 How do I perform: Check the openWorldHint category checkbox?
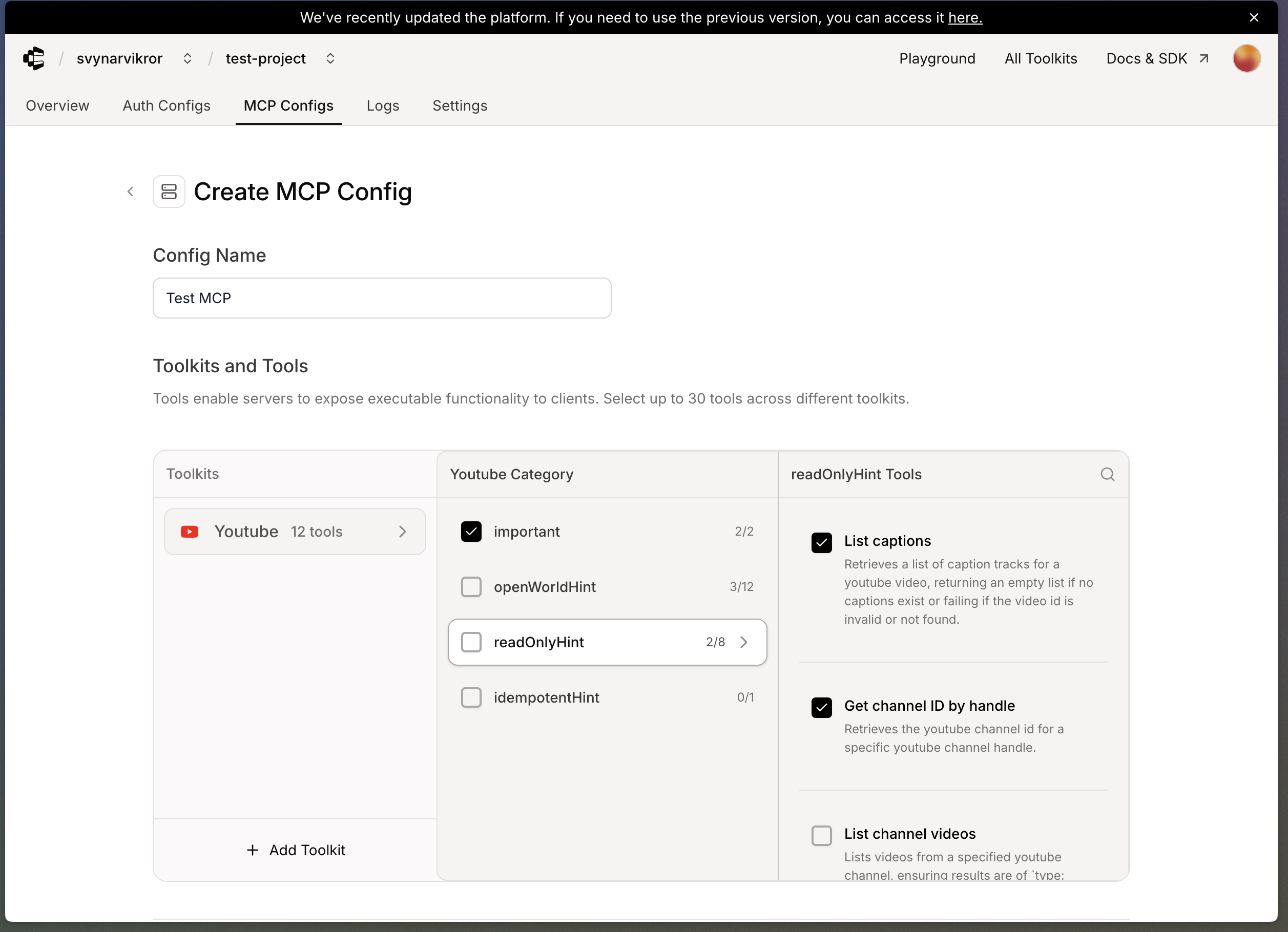click(471, 586)
